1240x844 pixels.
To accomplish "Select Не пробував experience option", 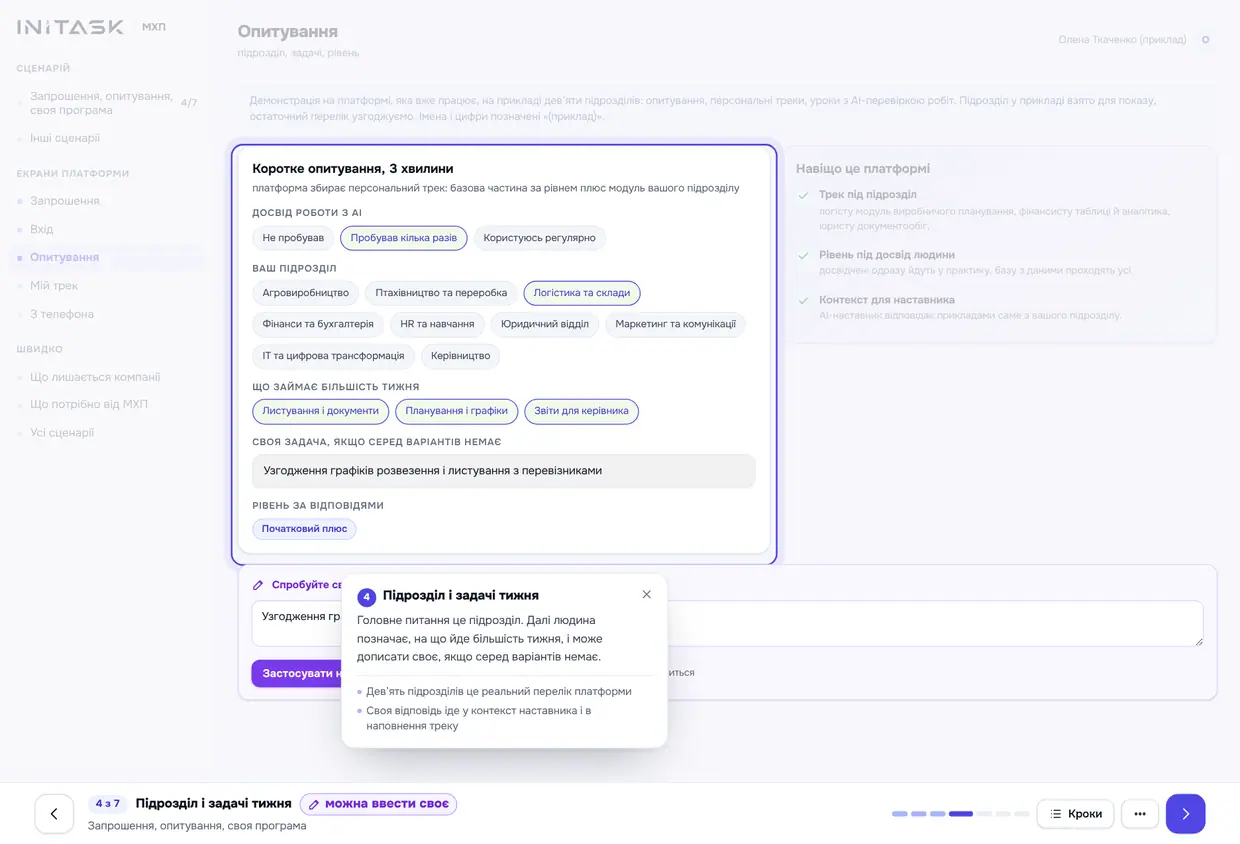I will pos(293,238).
